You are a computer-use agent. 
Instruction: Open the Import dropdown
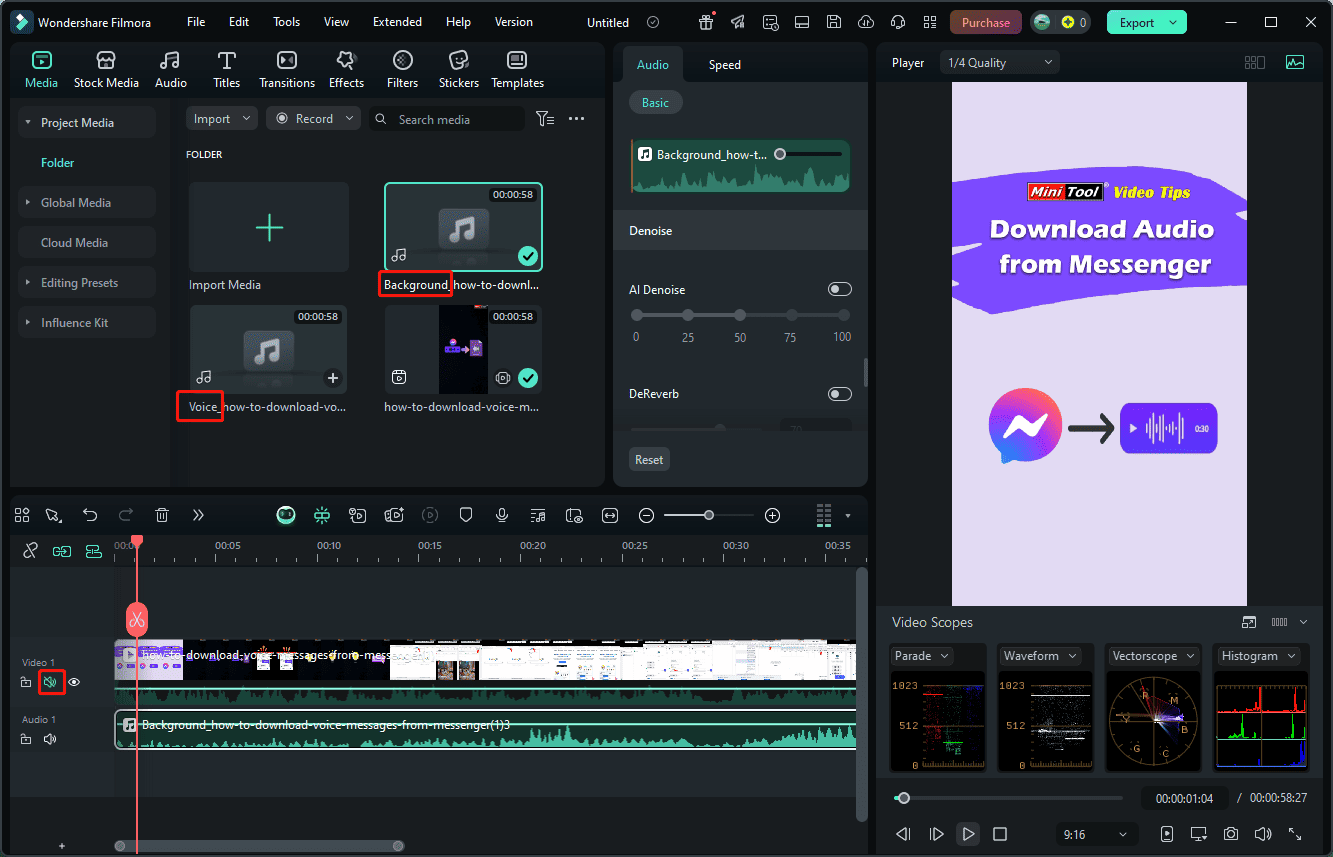pos(221,119)
